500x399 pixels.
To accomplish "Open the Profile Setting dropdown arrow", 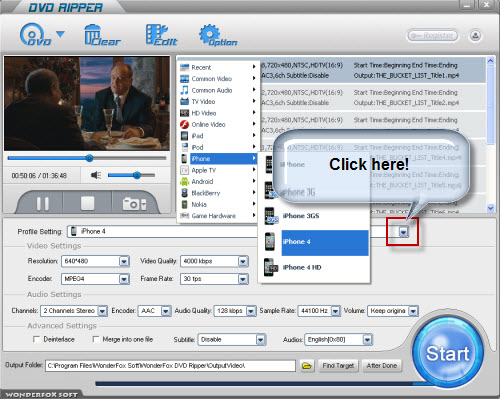I will tap(403, 232).
